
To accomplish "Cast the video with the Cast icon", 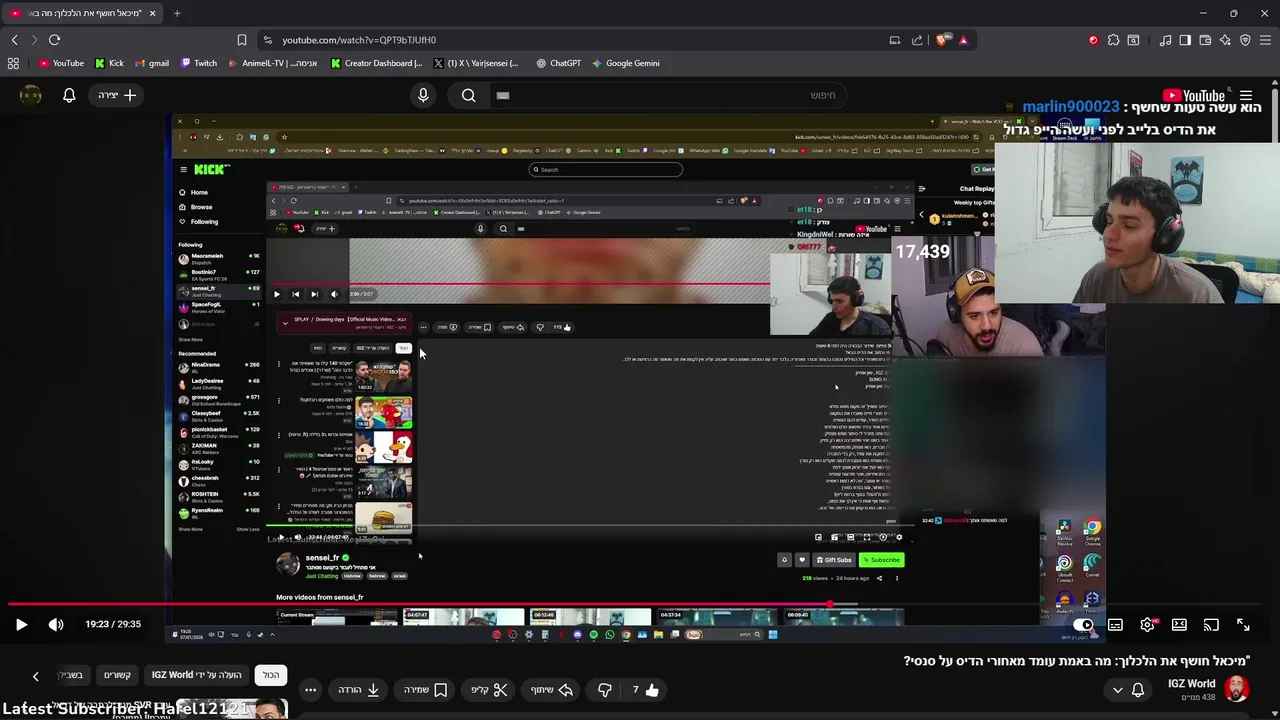I will [x=1211, y=625].
